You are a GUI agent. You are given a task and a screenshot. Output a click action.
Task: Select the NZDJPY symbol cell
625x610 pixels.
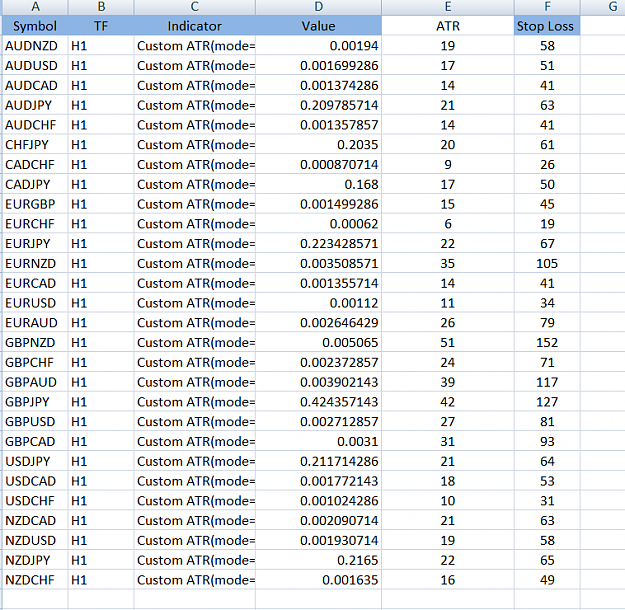(35, 560)
